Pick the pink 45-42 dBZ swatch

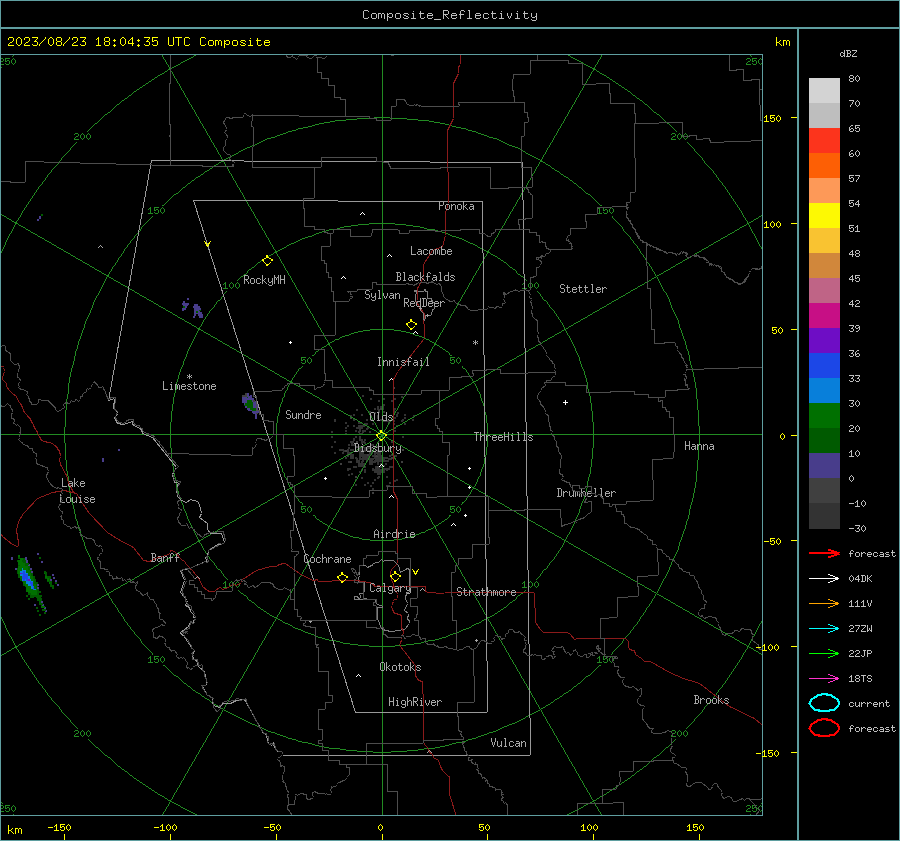pyautogui.click(x=824, y=290)
